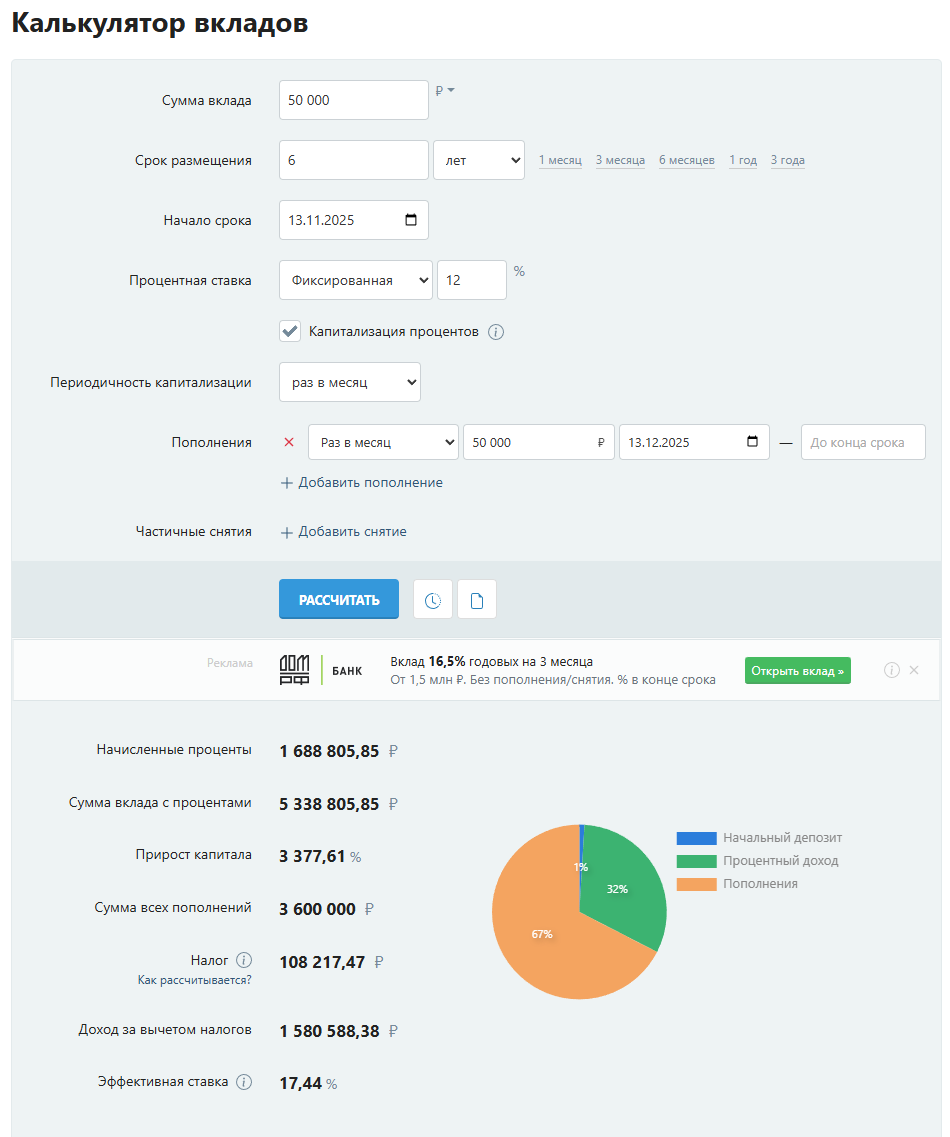Open info tooltip next to Капитализация процентов
Image resolution: width=950 pixels, height=1137 pixels.
click(496, 332)
